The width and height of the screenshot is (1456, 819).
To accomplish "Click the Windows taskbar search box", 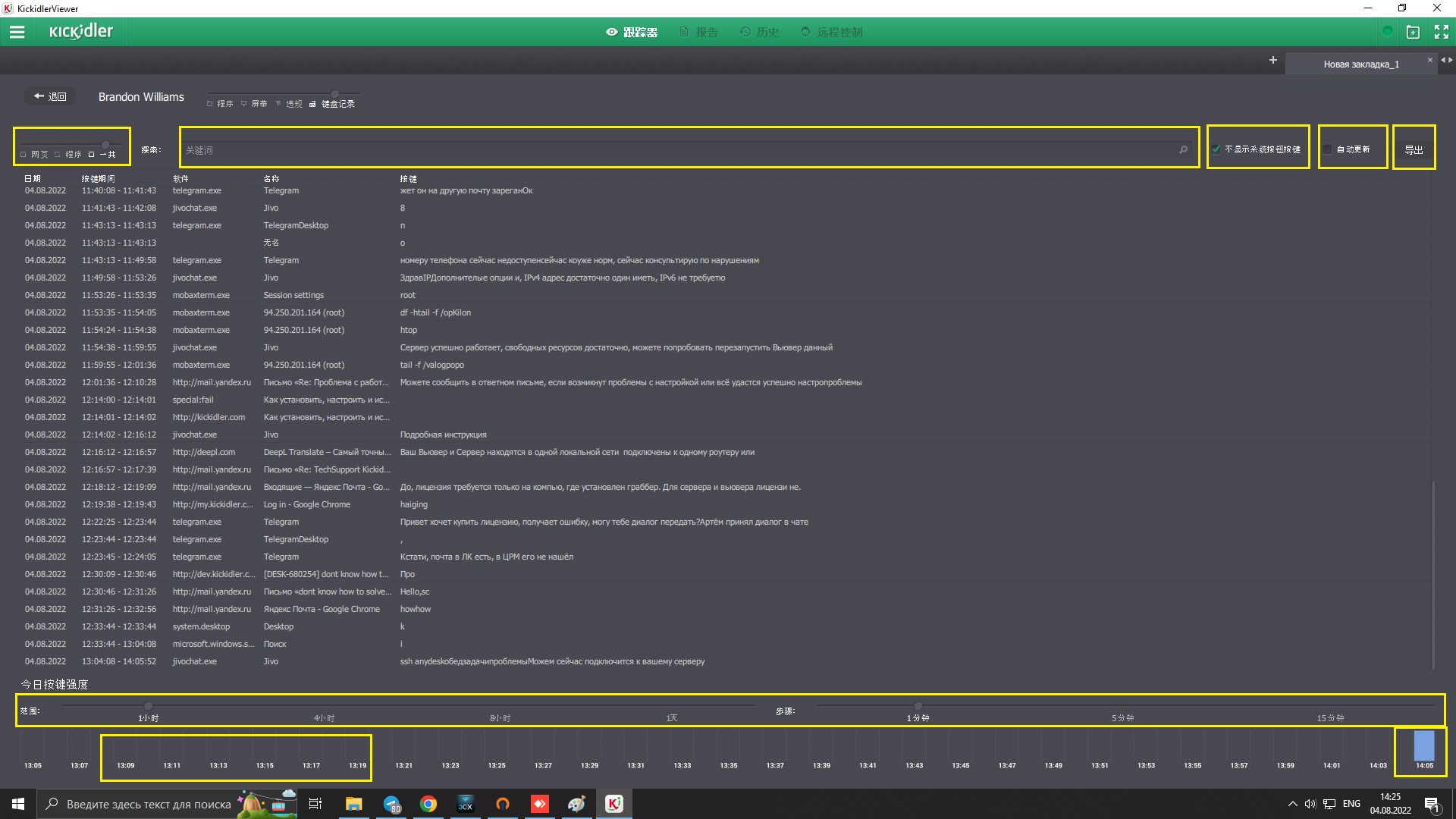I will (167, 804).
